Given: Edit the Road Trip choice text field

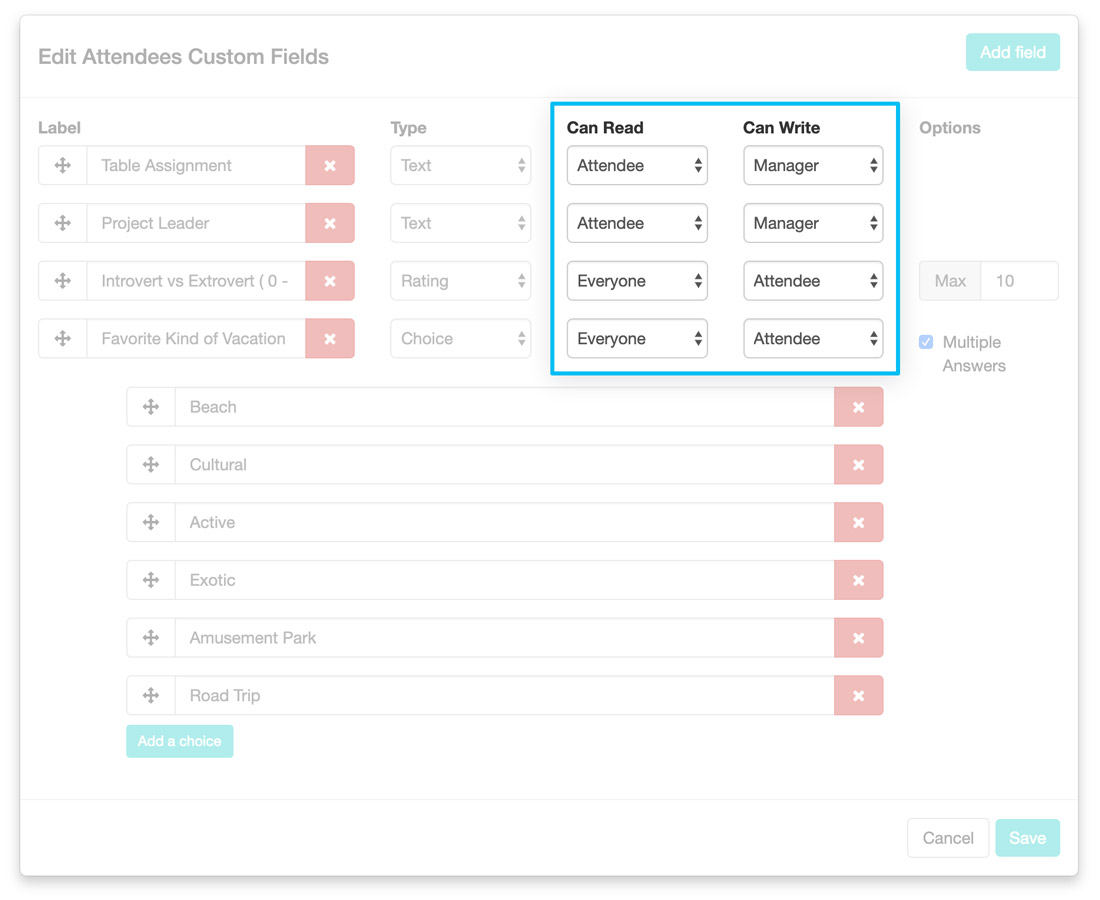Looking at the screenshot, I should 504,695.
